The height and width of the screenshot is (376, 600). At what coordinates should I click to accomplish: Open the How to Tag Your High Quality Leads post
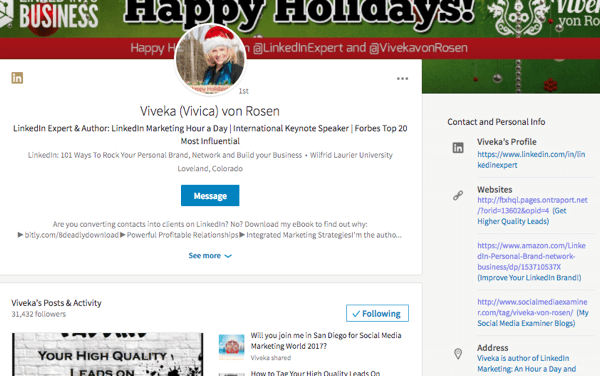tap(315, 373)
